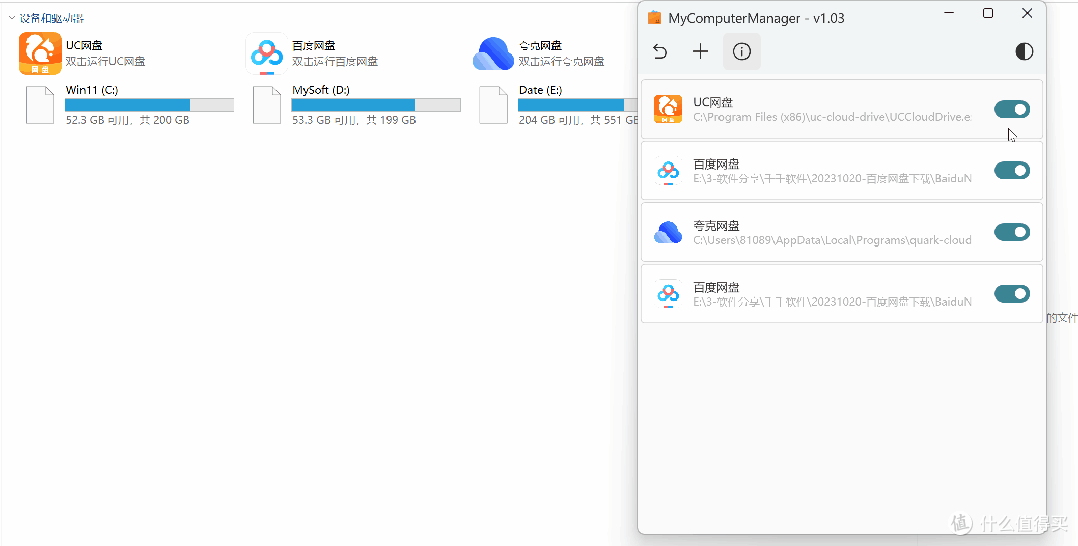
Task: Click the plus icon to add an item
Action: tap(701, 52)
